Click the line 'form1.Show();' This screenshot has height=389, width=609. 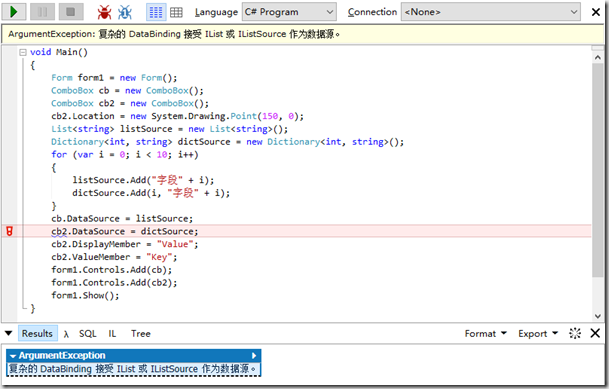coord(85,295)
